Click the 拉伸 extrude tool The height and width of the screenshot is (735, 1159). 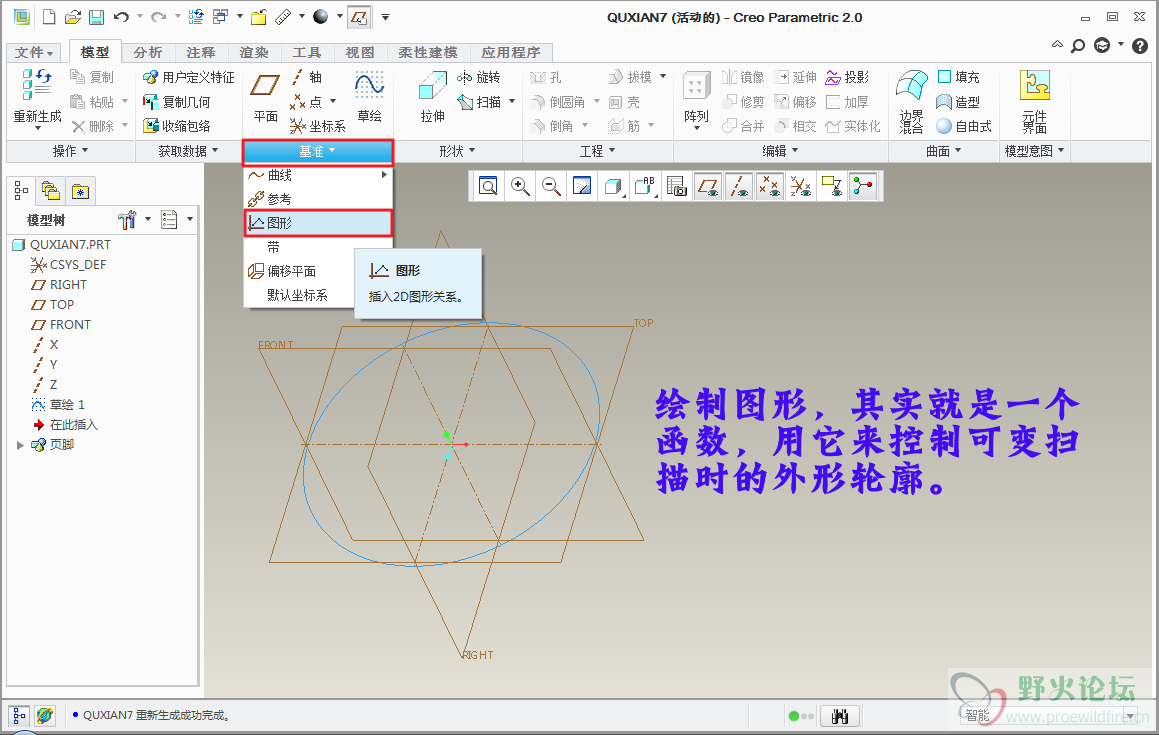432,97
